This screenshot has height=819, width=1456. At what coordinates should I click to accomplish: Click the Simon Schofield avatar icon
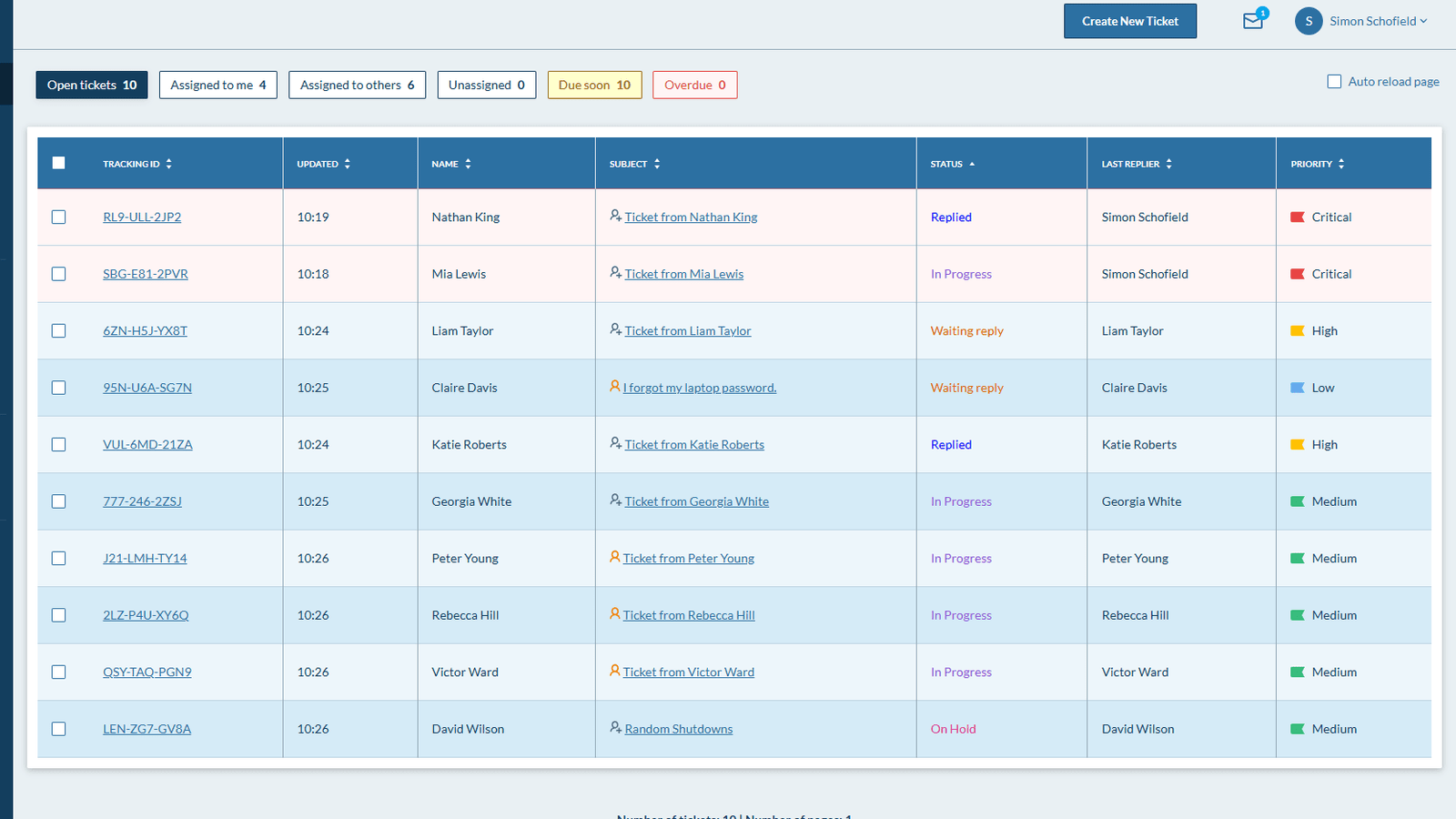[x=1308, y=21]
